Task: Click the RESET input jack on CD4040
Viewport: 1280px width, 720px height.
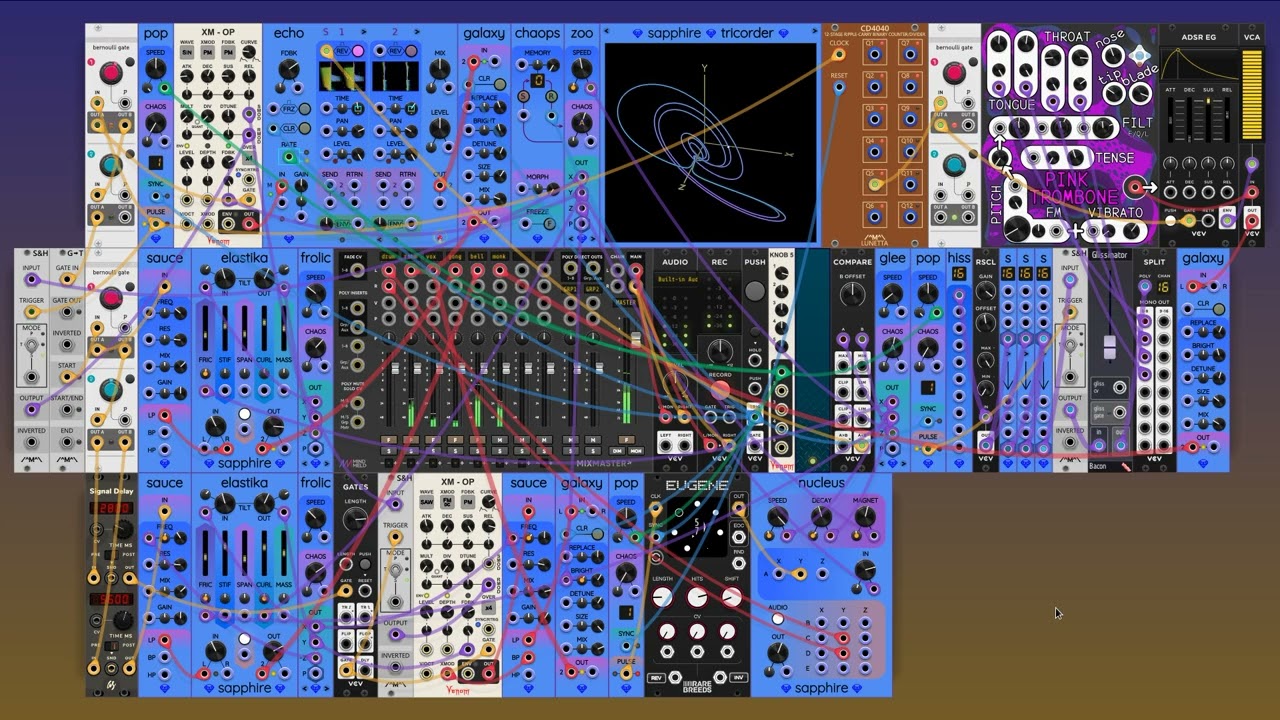Action: click(x=840, y=87)
